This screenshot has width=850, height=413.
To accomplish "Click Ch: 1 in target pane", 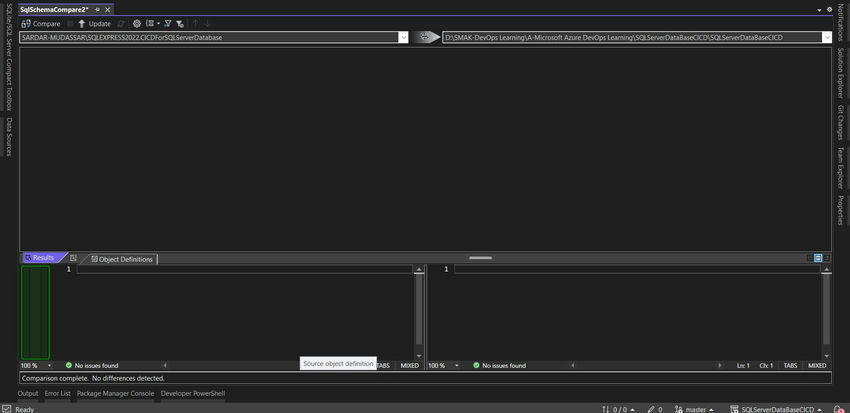I will (767, 365).
